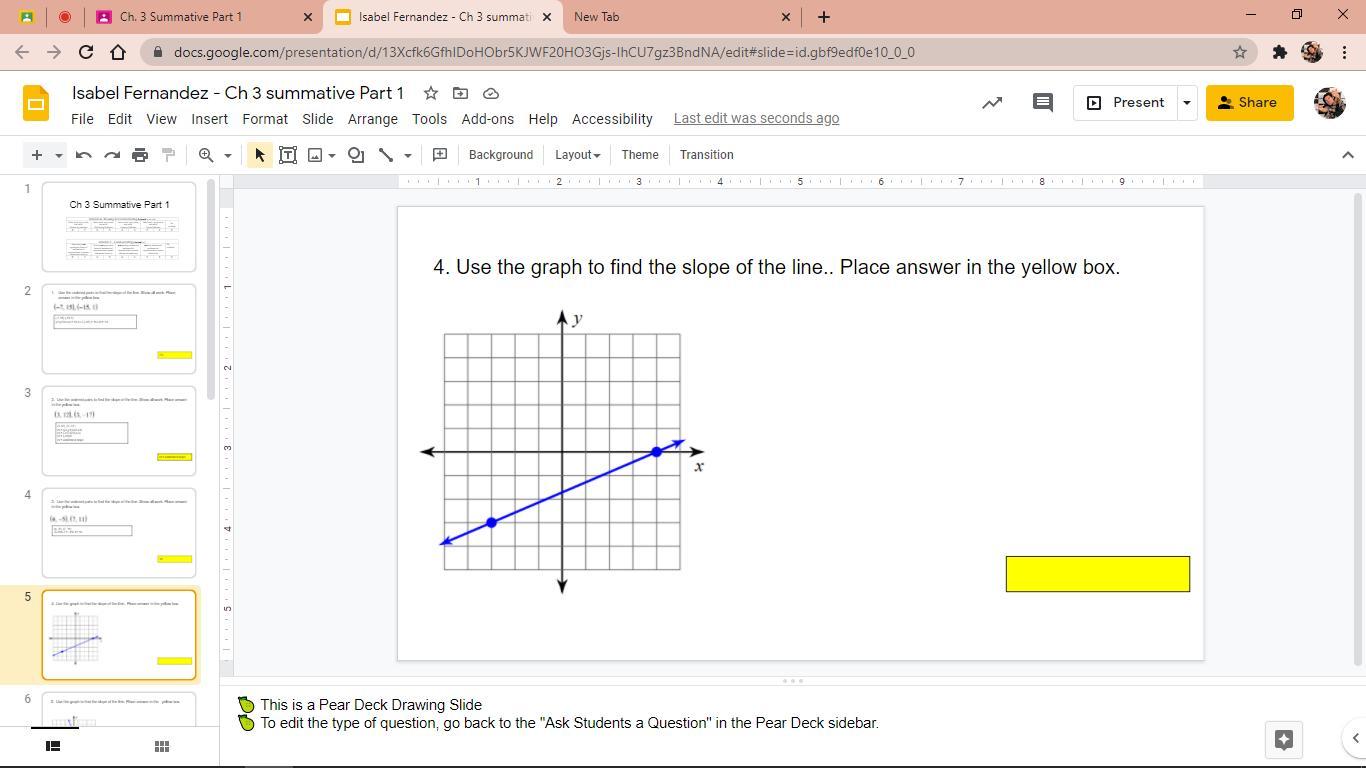This screenshot has height=768, width=1366.
Task: Click the Undo arrow icon
Action: point(84,155)
